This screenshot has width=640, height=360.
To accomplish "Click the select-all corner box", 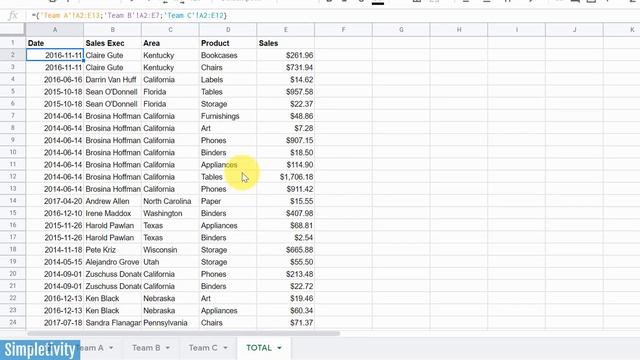I will (x=13, y=30).
